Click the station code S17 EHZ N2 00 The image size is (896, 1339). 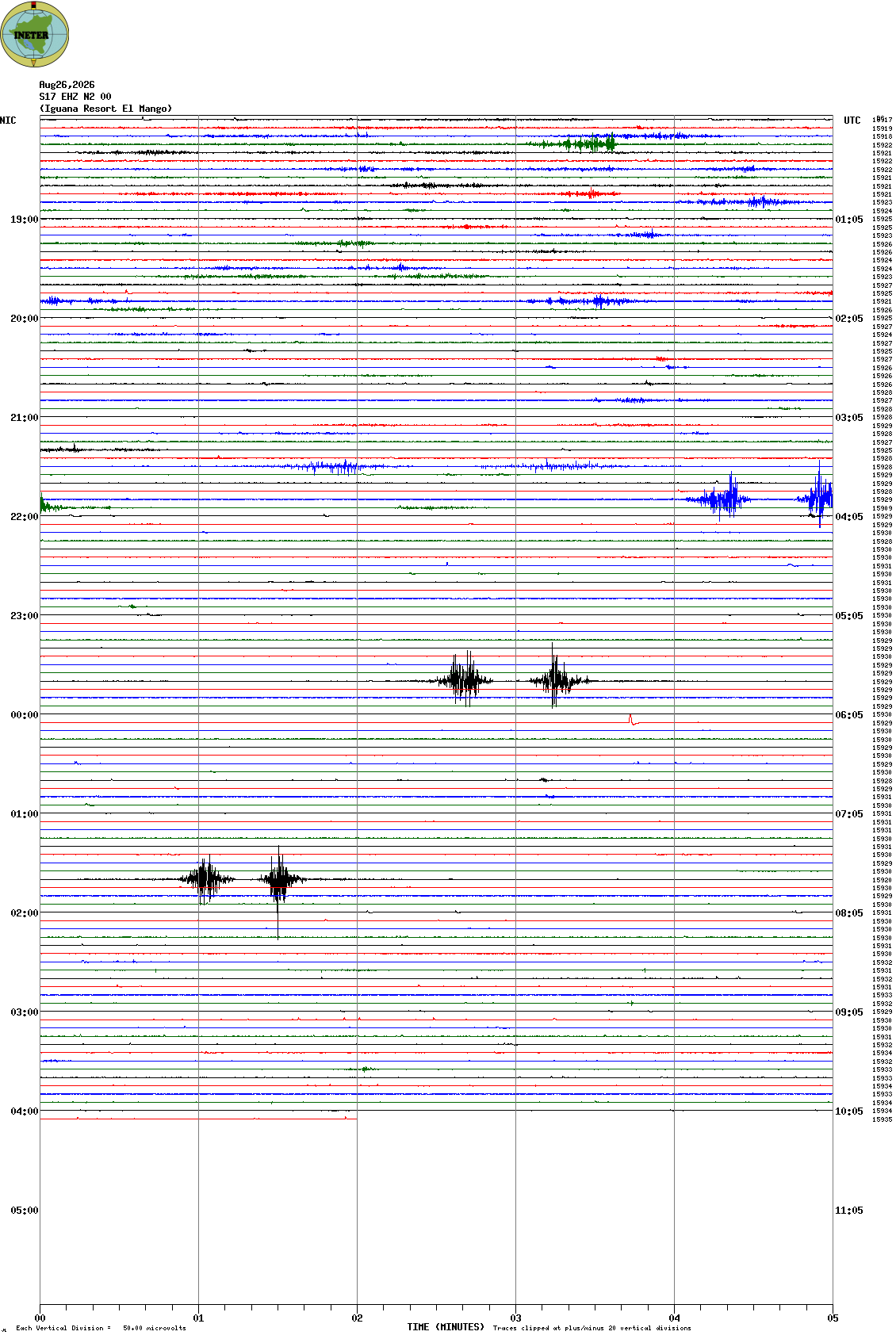[x=75, y=97]
